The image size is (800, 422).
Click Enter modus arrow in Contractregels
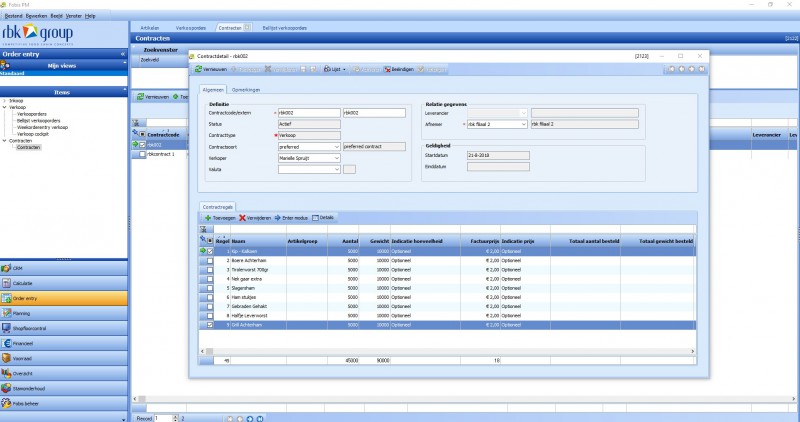[291, 218]
